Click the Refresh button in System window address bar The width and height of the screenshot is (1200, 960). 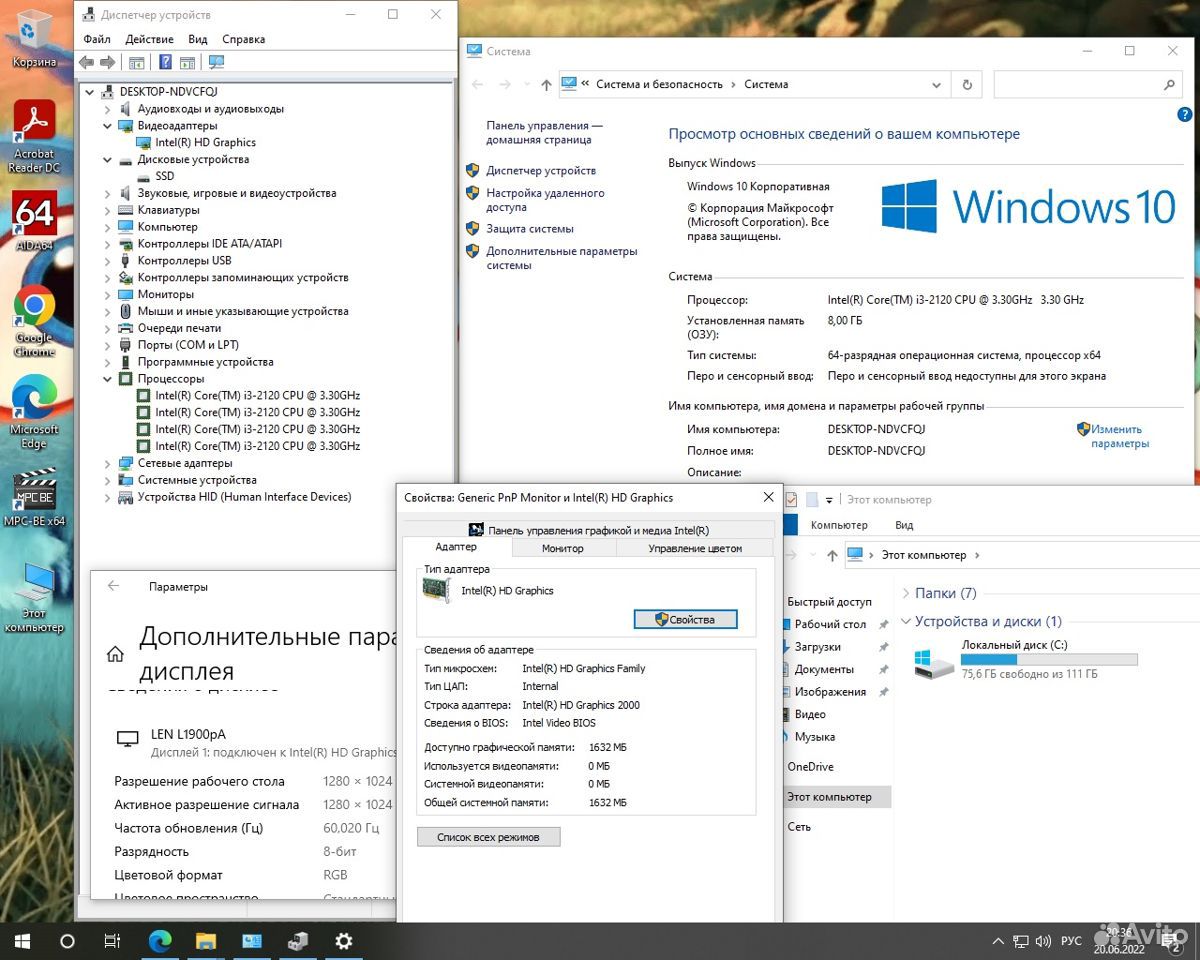[x=966, y=84]
